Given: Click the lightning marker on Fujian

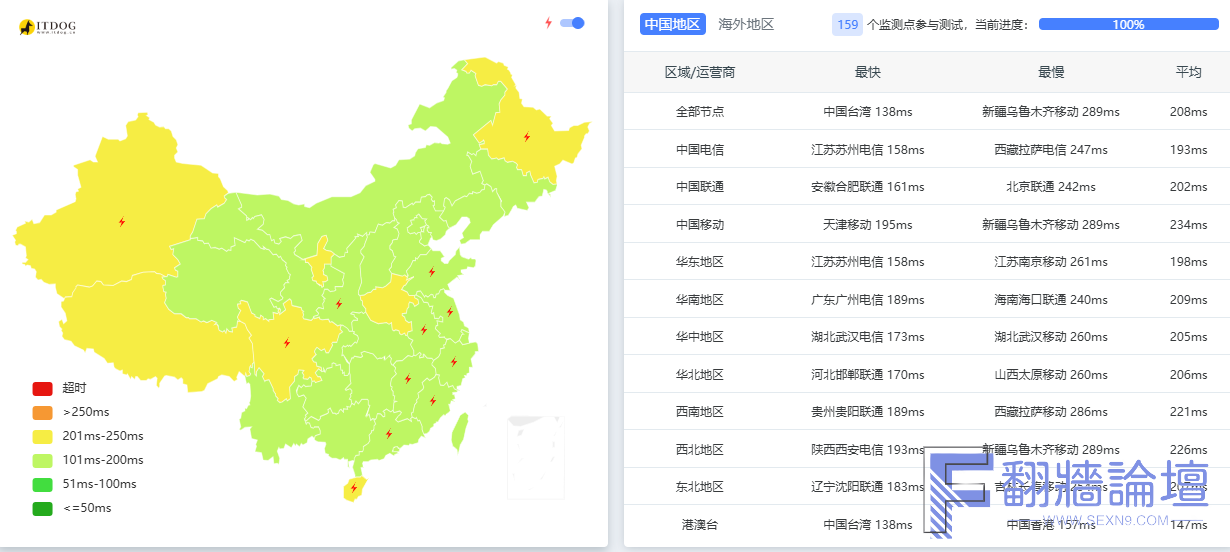Looking at the screenshot, I should coord(433,401).
